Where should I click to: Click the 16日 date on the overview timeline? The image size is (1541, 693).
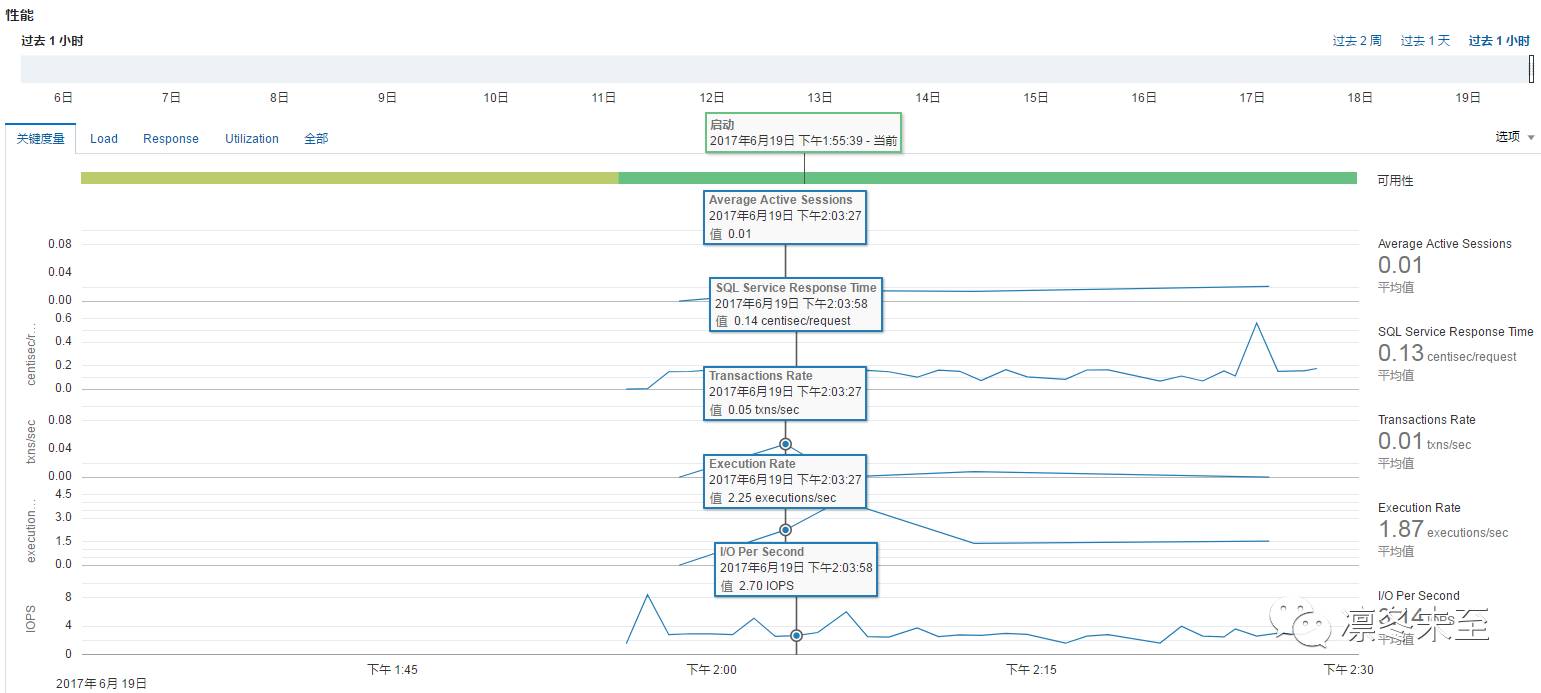[1144, 98]
